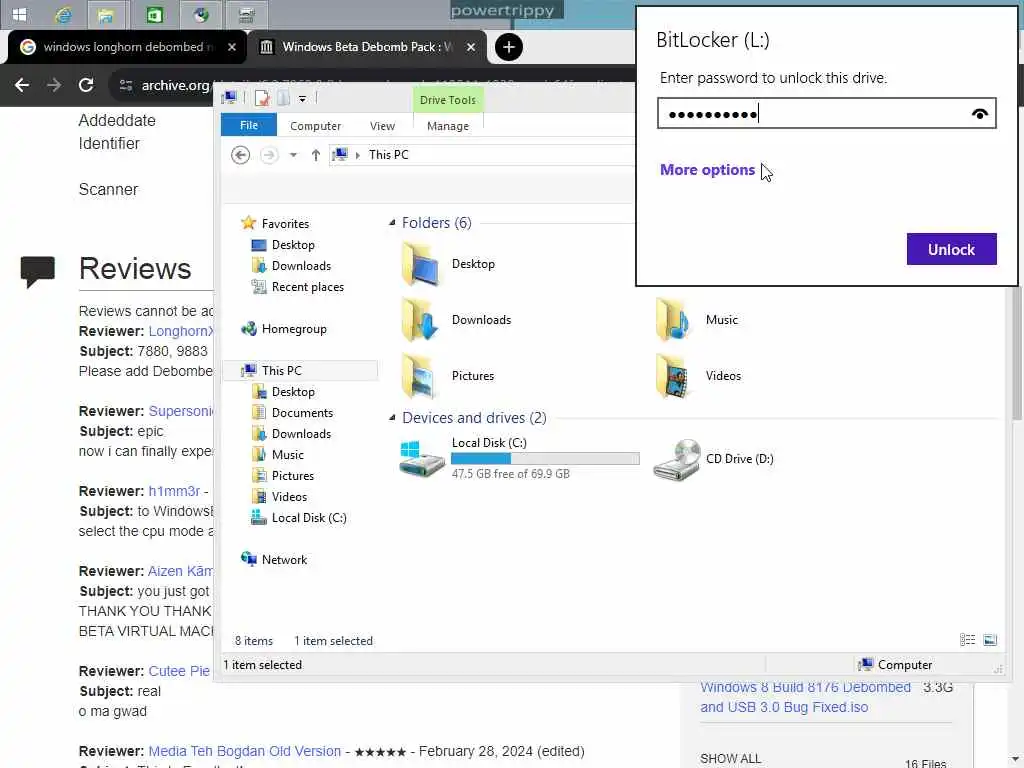Close the Windows Beta Debomb Pack tab
Viewport: 1024px width, 768px height.
click(x=471, y=47)
